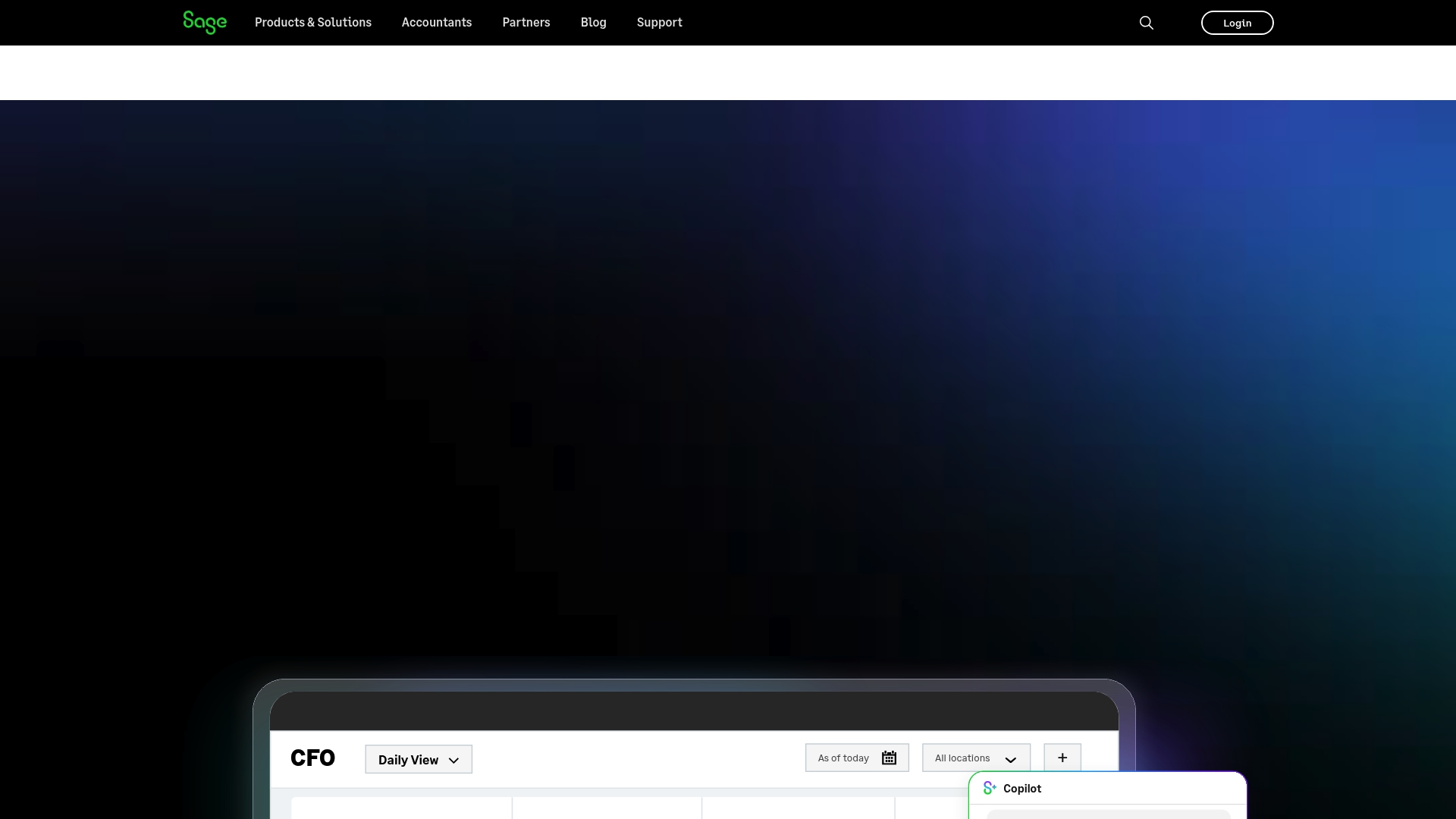The width and height of the screenshot is (1456, 819).
Task: Click the Copilot panel title text
Action: click(1022, 788)
